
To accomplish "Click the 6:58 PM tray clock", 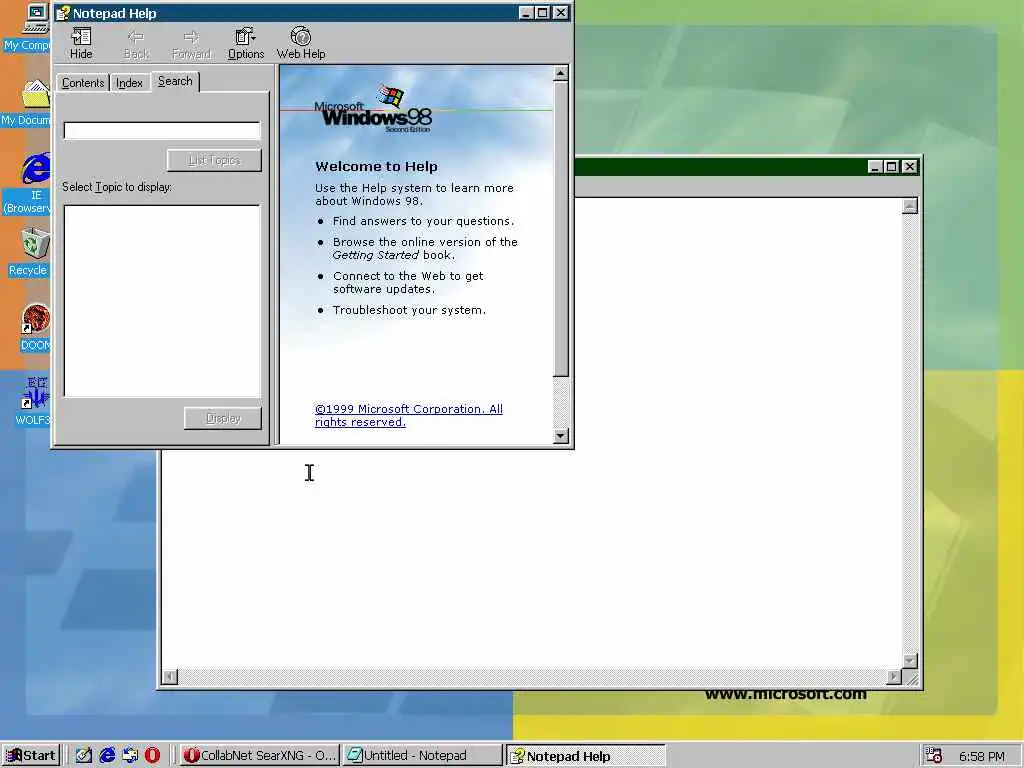I will [x=982, y=756].
